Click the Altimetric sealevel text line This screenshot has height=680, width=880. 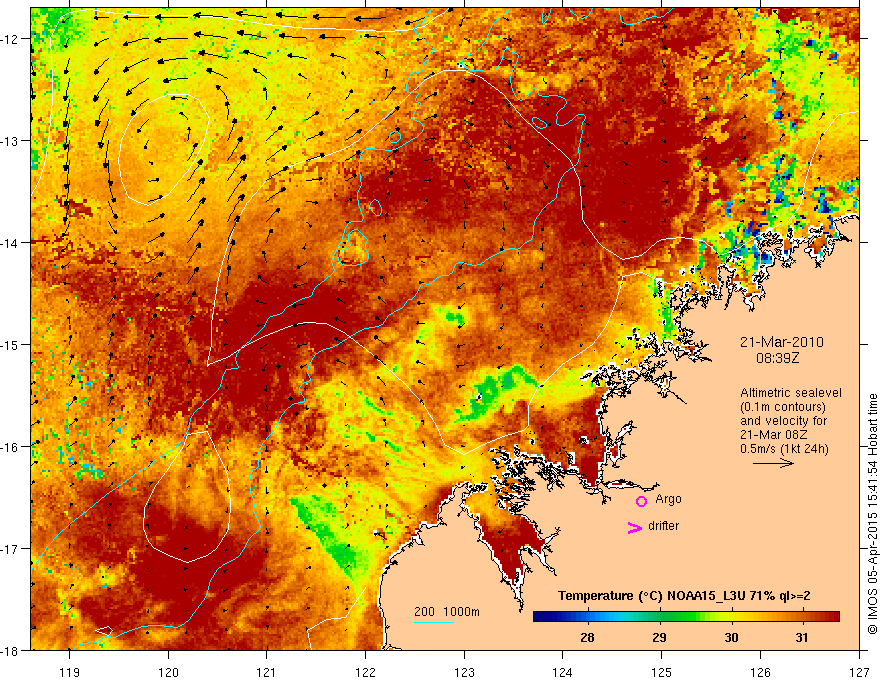(791, 393)
